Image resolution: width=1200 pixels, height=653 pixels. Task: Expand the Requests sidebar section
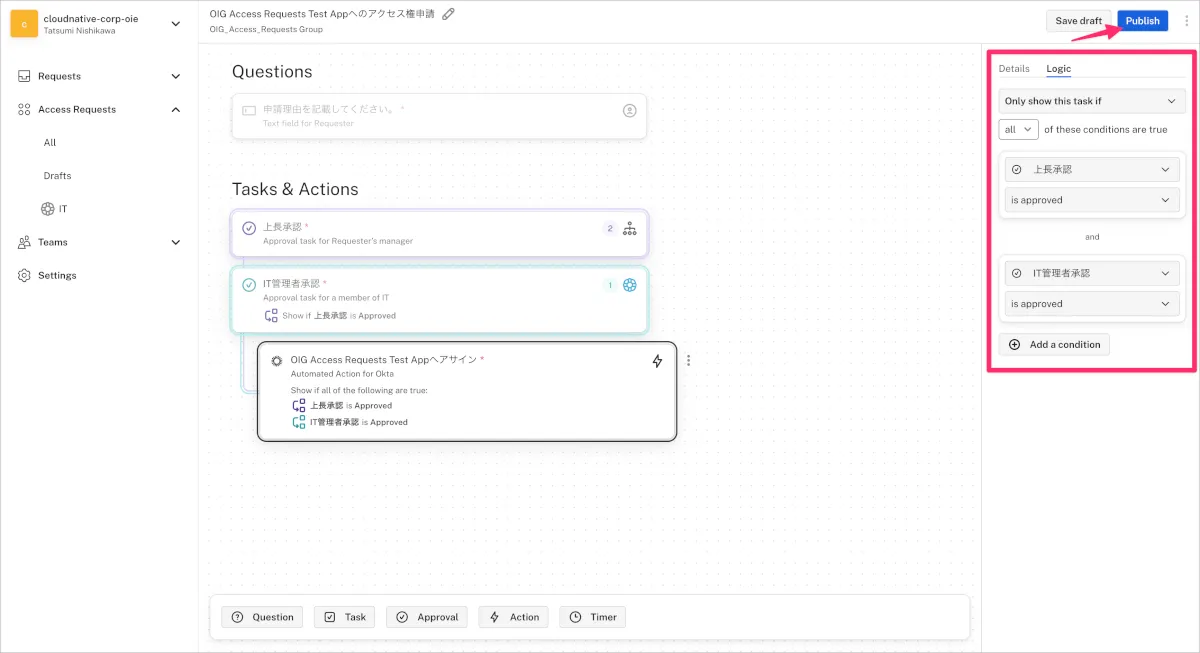coord(176,76)
